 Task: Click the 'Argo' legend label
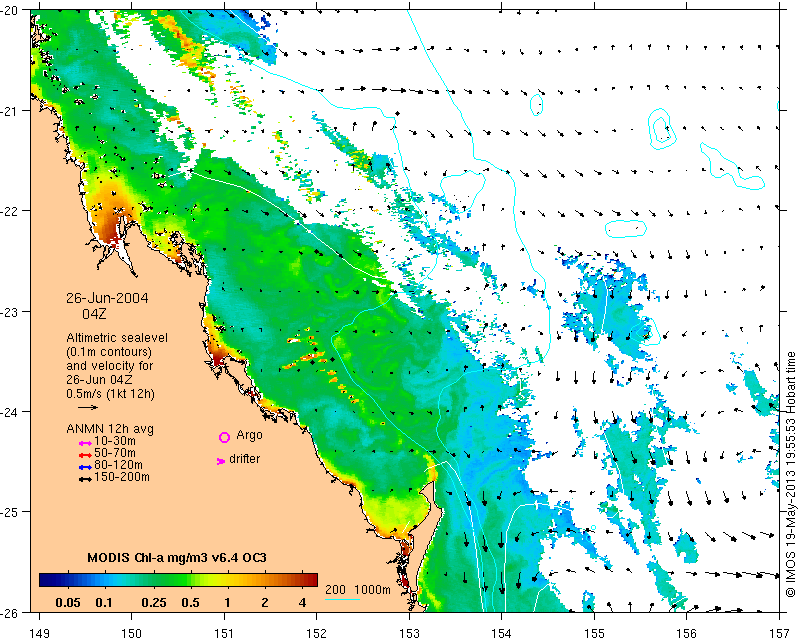(x=249, y=435)
